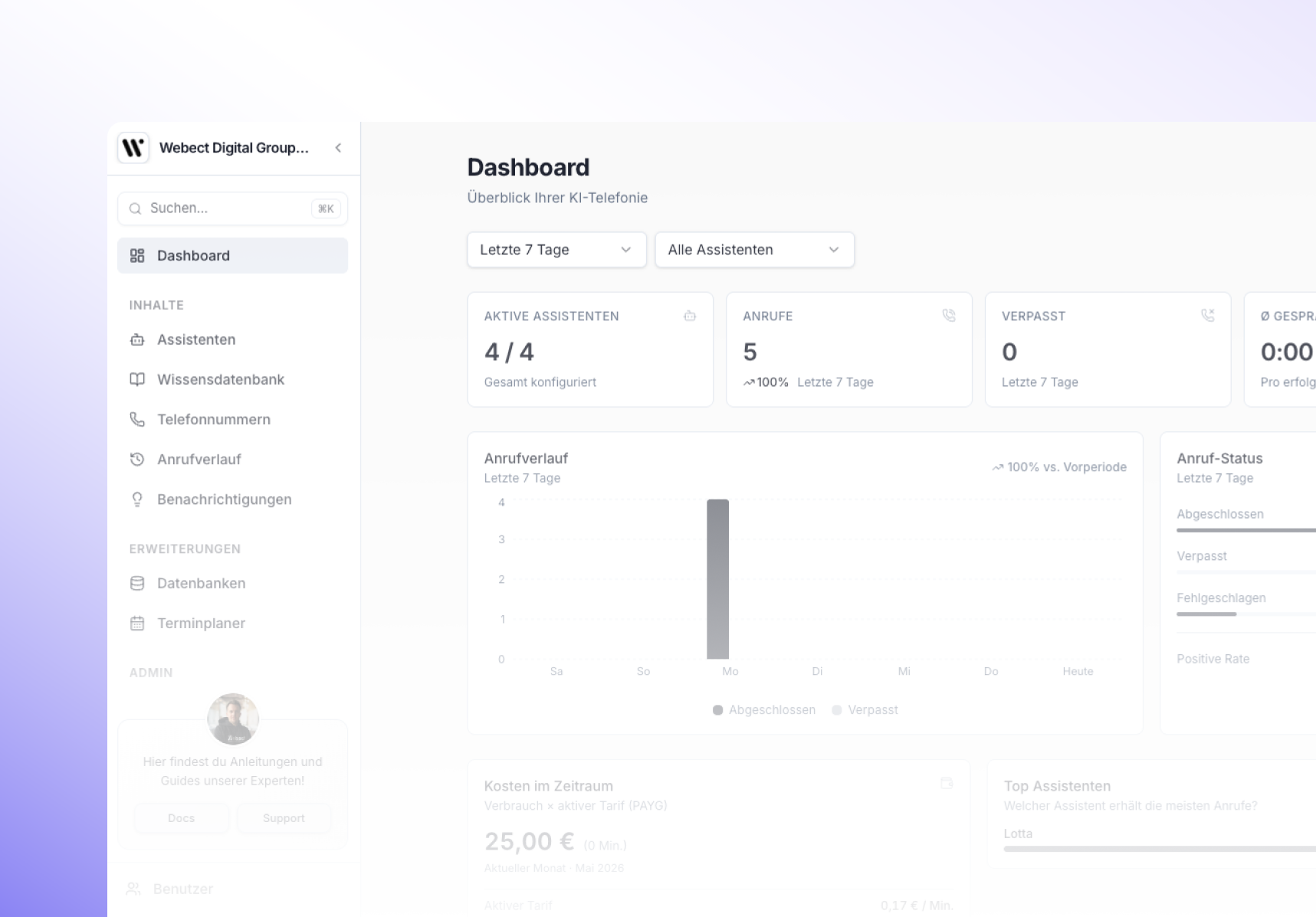Screen dimensions: 1316x917
Task: Open Dashboard in the sidebar
Action: pyautogui.click(x=232, y=255)
